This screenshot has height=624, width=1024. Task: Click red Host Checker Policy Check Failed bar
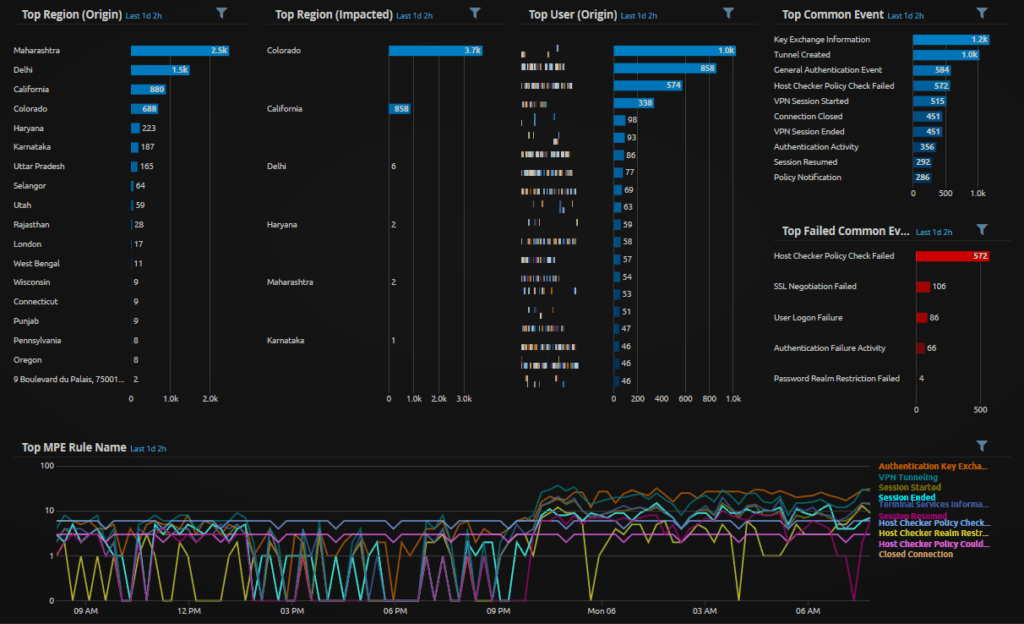coord(952,256)
